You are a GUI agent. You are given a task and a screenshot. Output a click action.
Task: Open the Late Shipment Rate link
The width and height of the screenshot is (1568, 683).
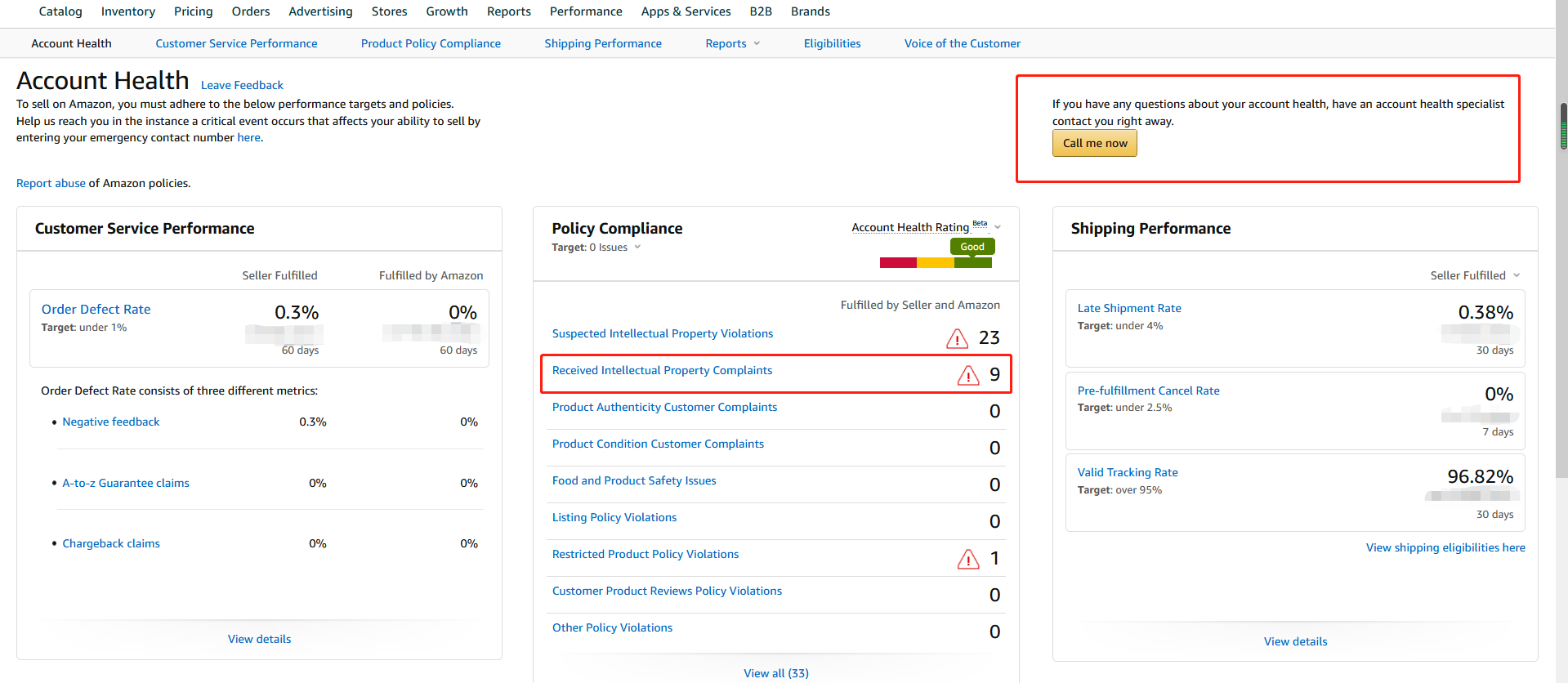[1129, 309]
